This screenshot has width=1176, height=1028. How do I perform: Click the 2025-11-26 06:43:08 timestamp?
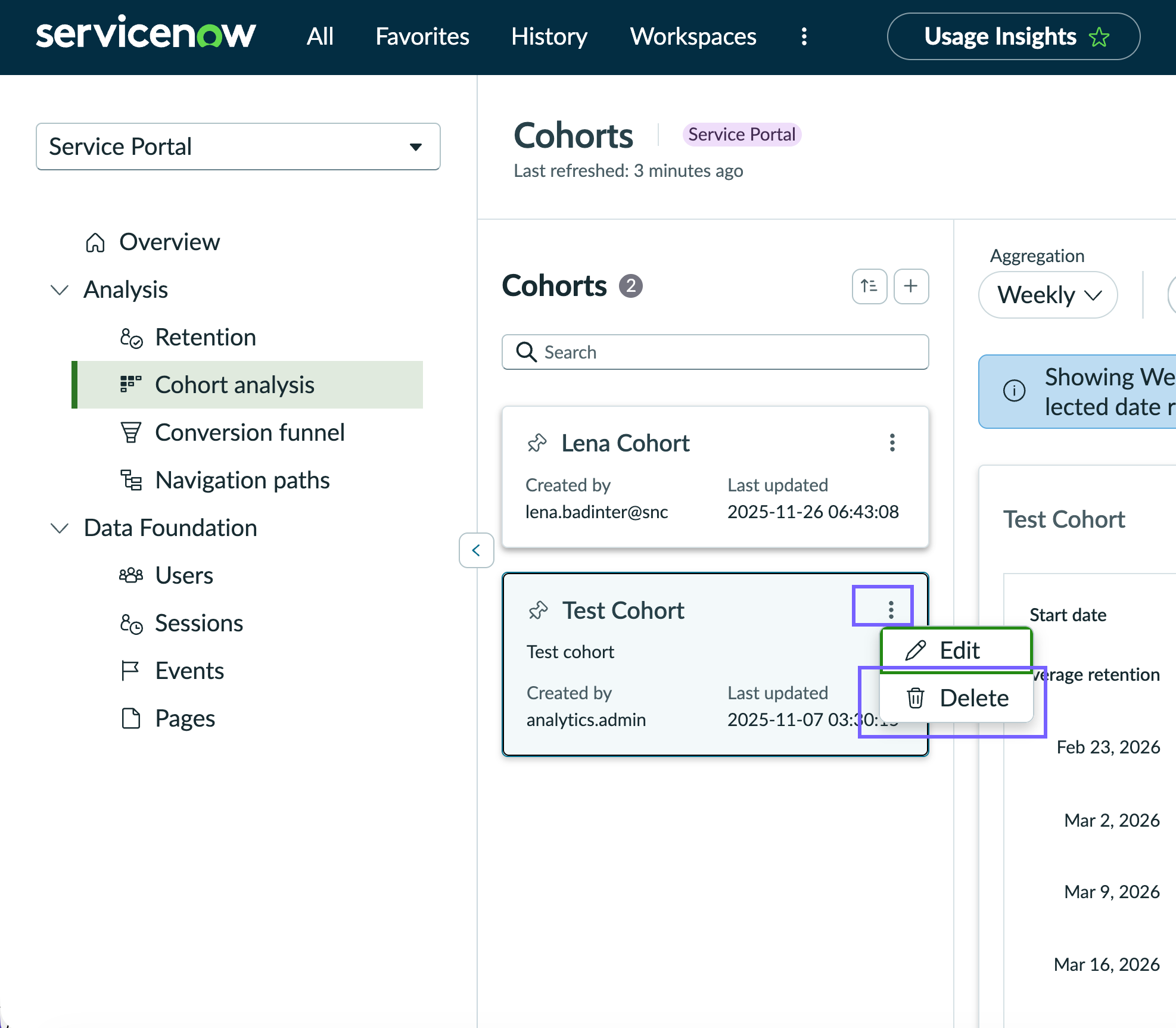[813, 512]
